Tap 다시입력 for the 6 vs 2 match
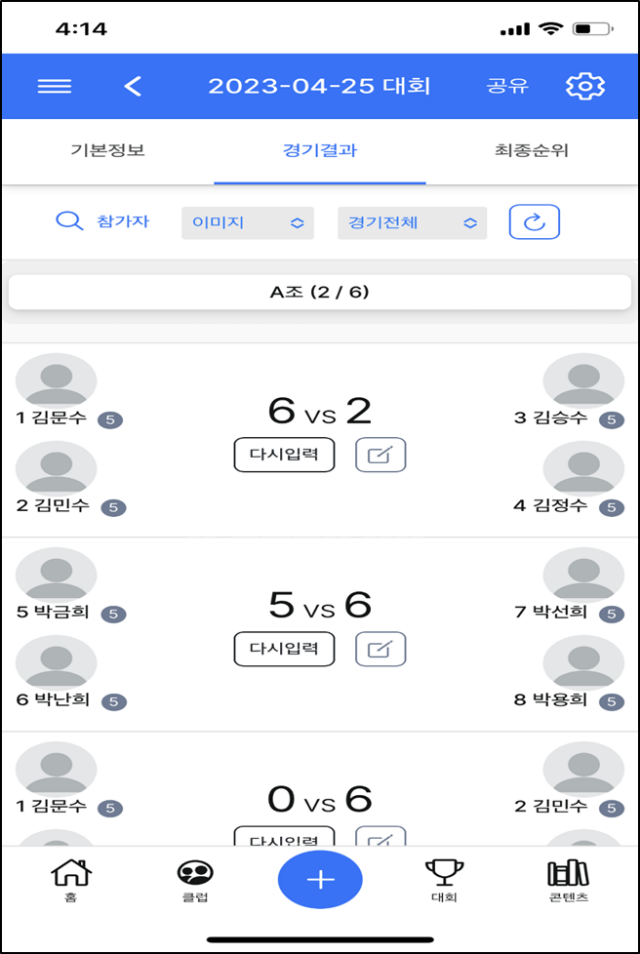The height and width of the screenshot is (954, 640). click(x=284, y=455)
